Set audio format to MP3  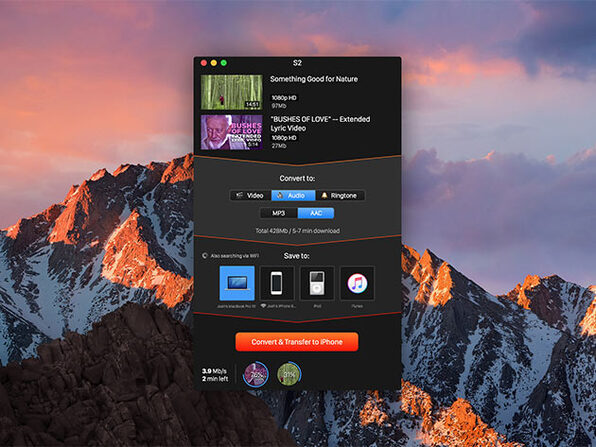coord(279,213)
